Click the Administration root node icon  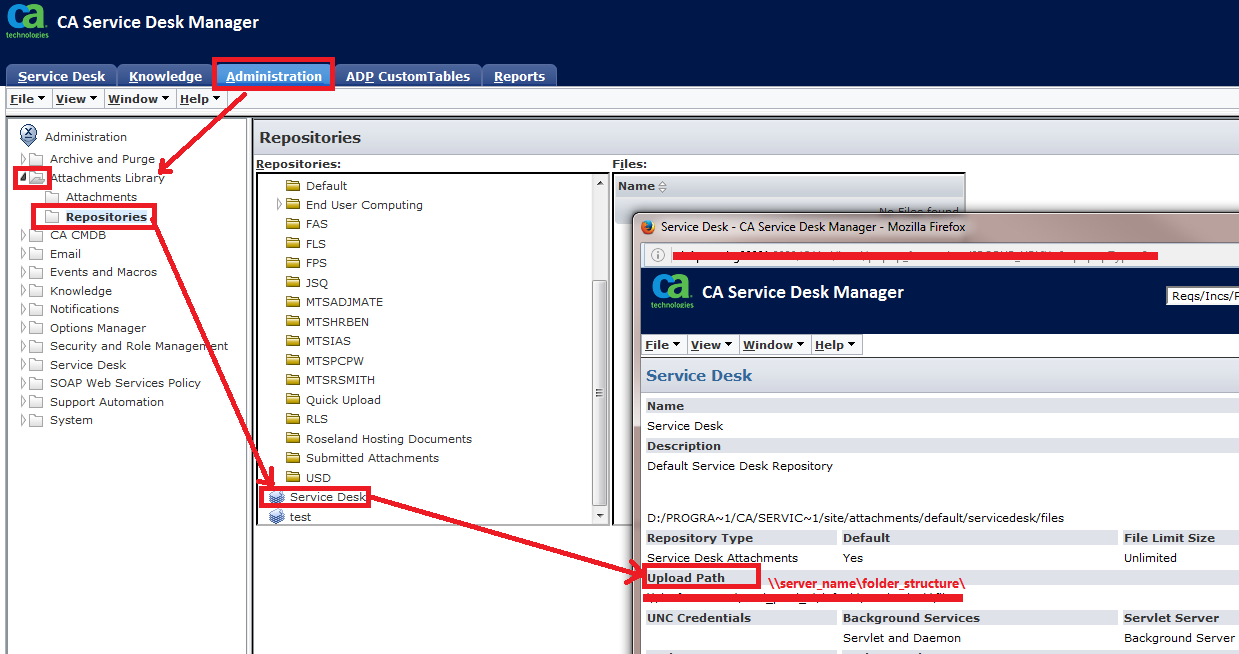click(29, 136)
